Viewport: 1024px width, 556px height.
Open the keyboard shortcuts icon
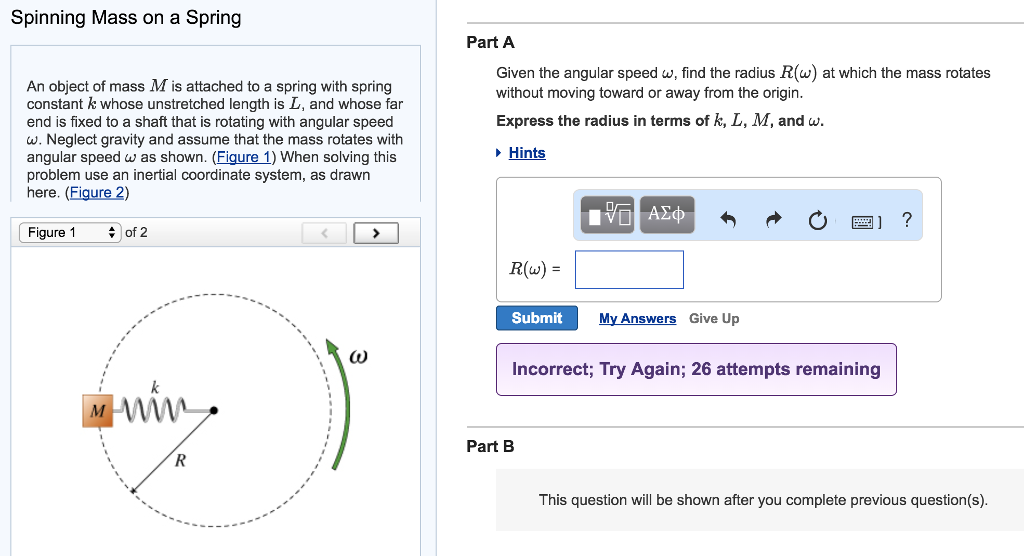(x=865, y=221)
